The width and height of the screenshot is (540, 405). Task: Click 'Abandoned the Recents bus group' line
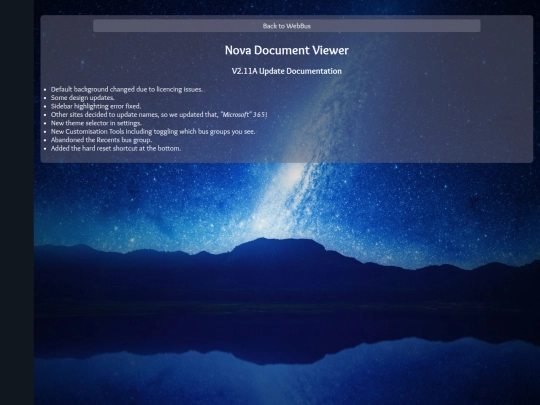pos(101,140)
